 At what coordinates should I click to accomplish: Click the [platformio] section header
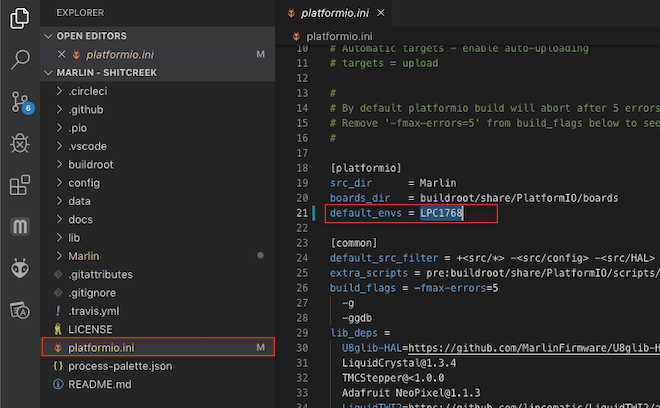(366, 168)
